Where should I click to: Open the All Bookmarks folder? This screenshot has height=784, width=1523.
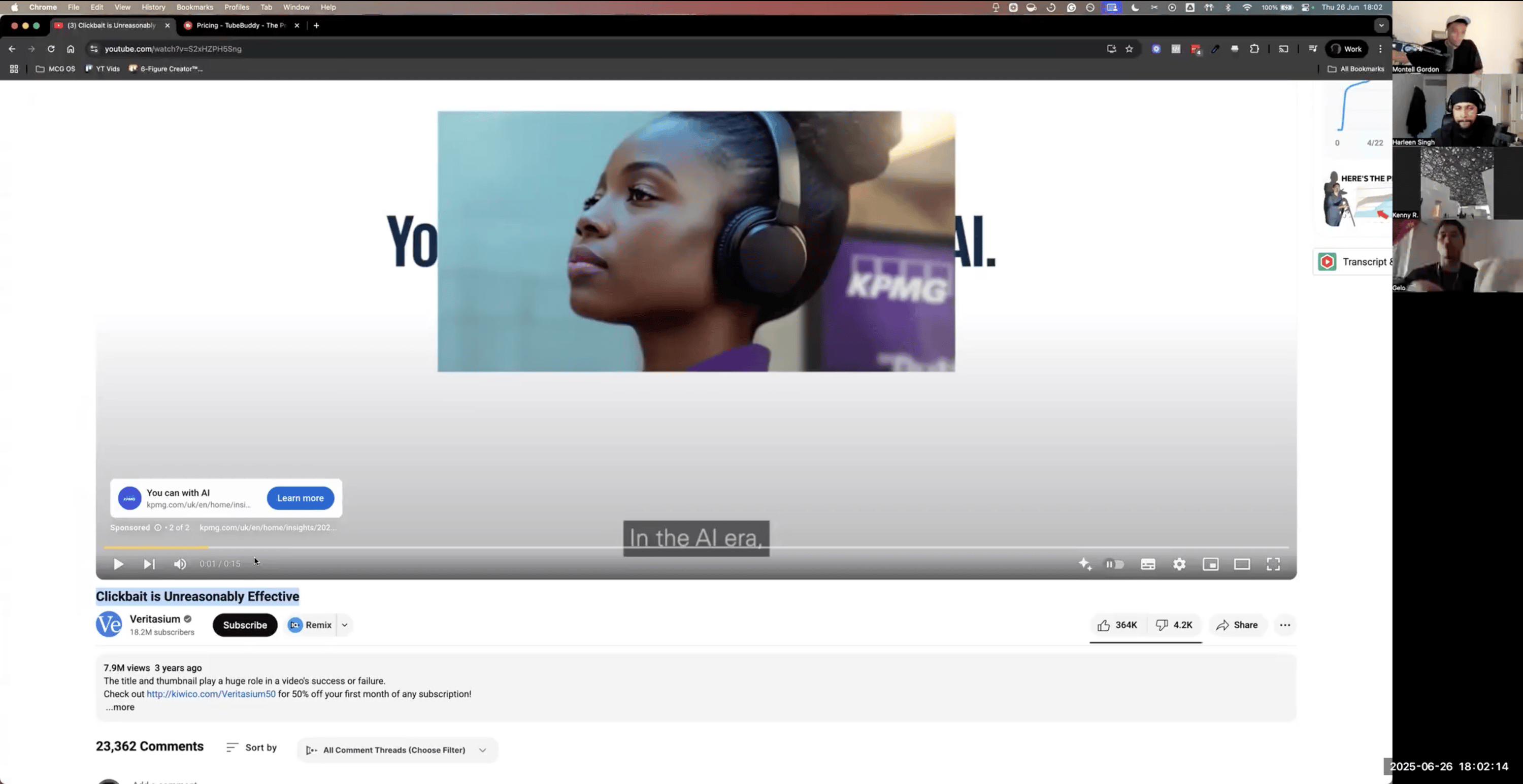pyautogui.click(x=1355, y=69)
